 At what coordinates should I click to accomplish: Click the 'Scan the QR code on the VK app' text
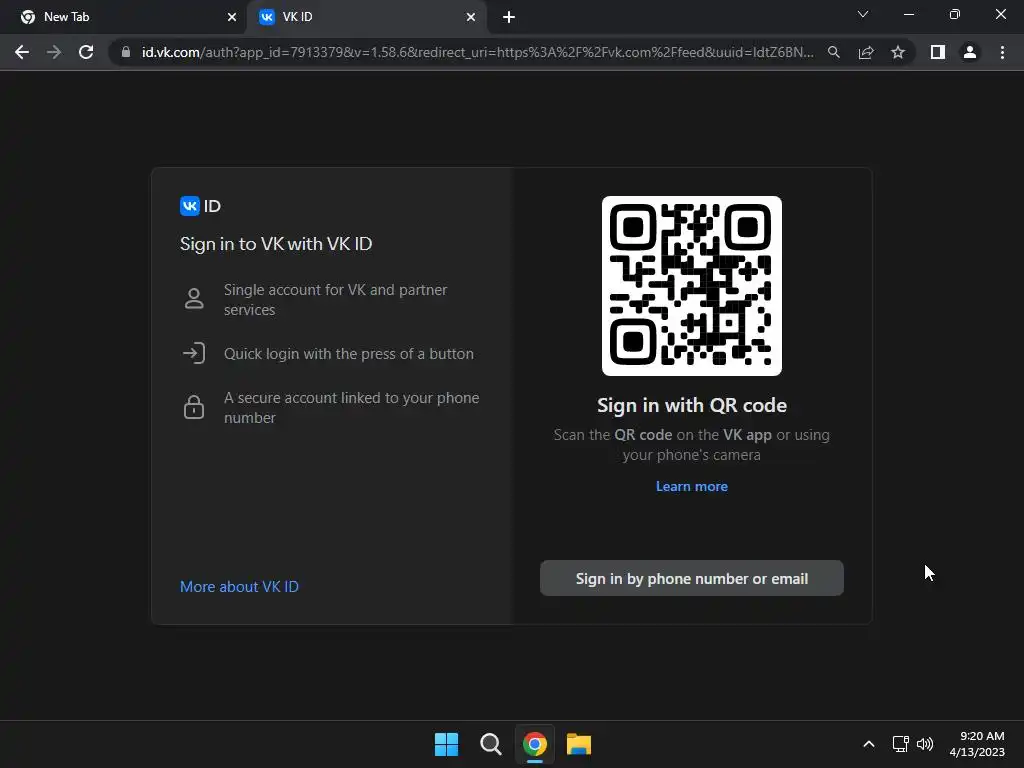692,445
